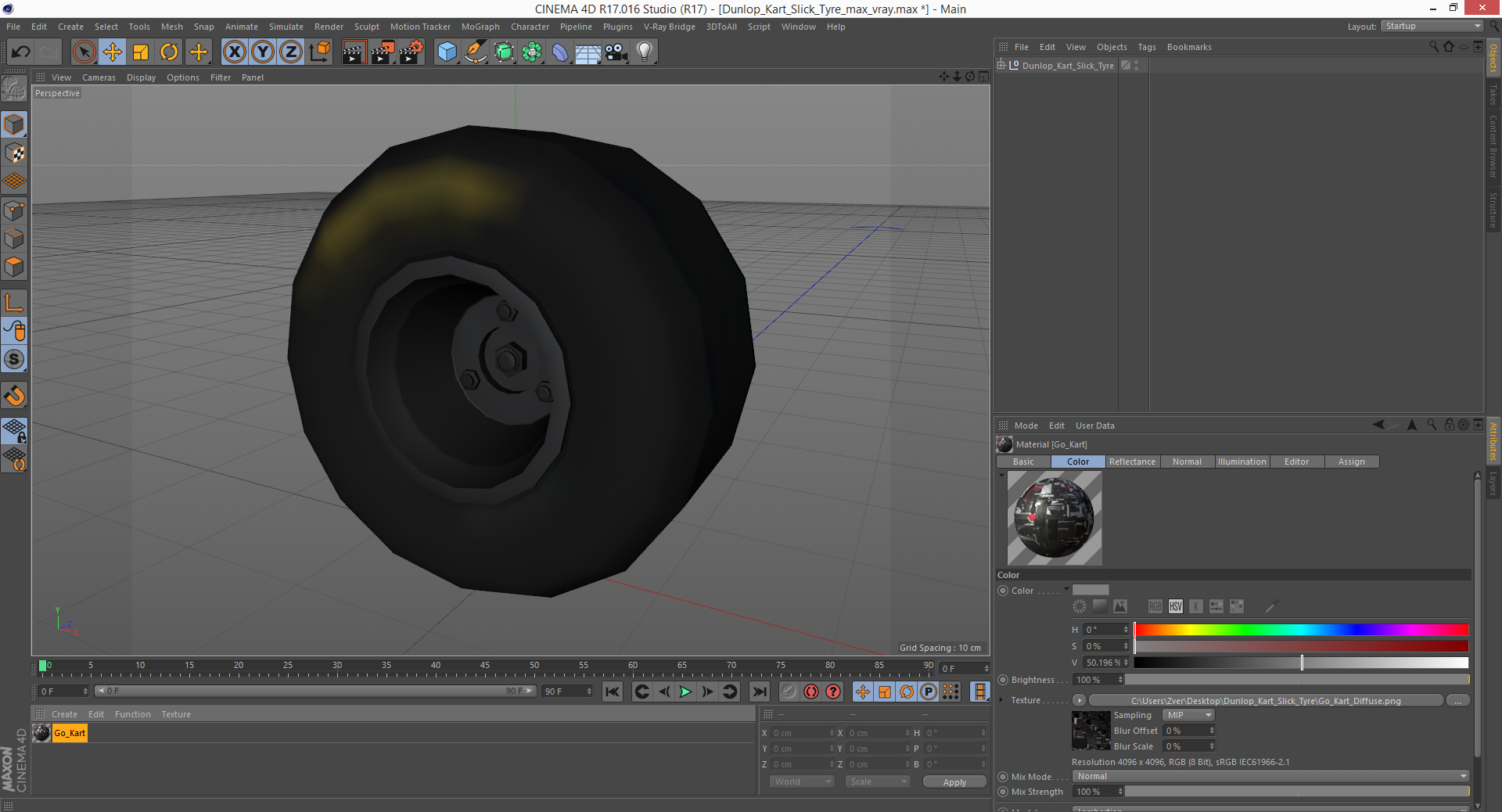Switch to Texture mode checker icon

[15, 153]
